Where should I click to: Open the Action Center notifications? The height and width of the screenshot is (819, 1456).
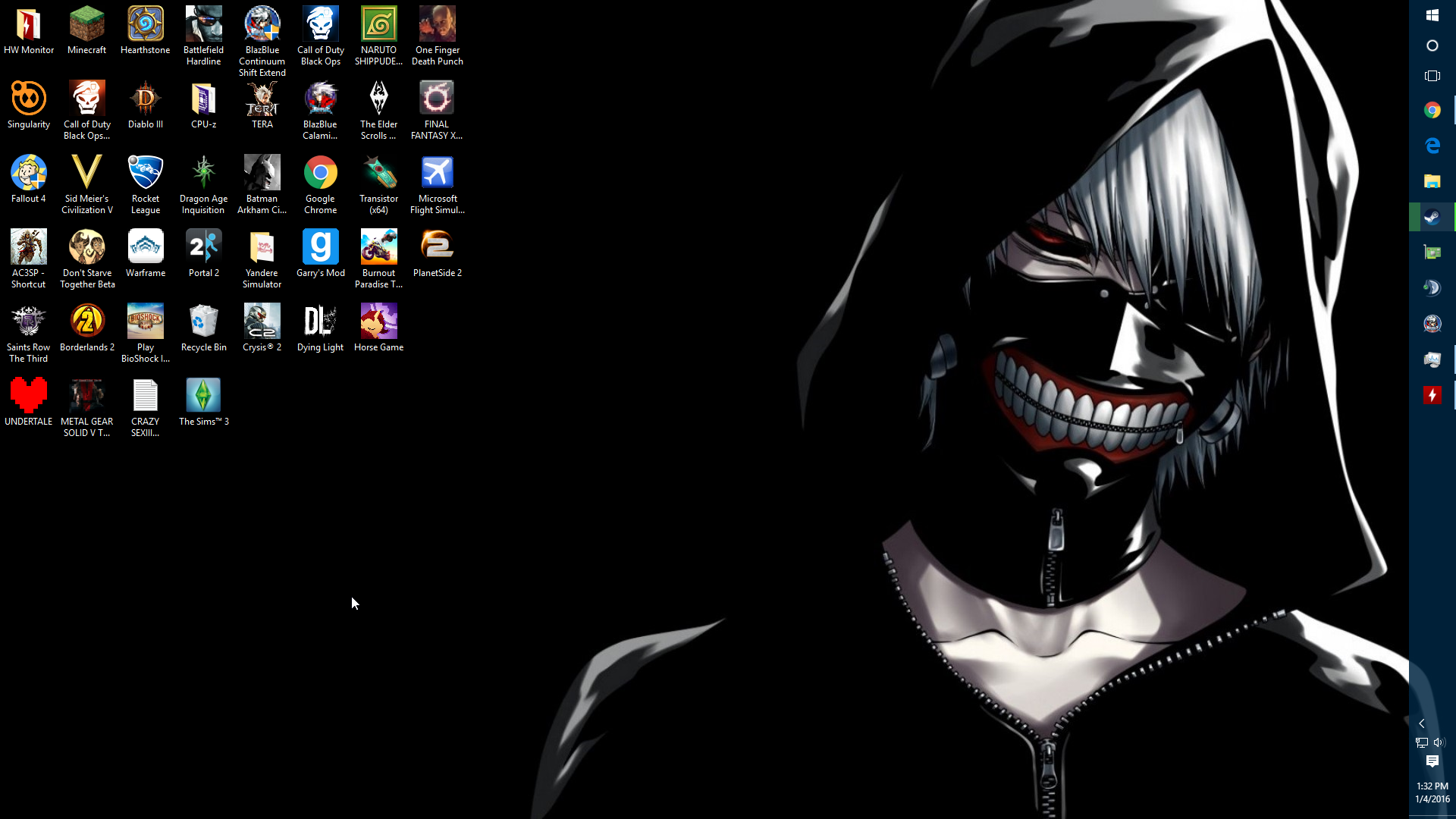point(1432,761)
